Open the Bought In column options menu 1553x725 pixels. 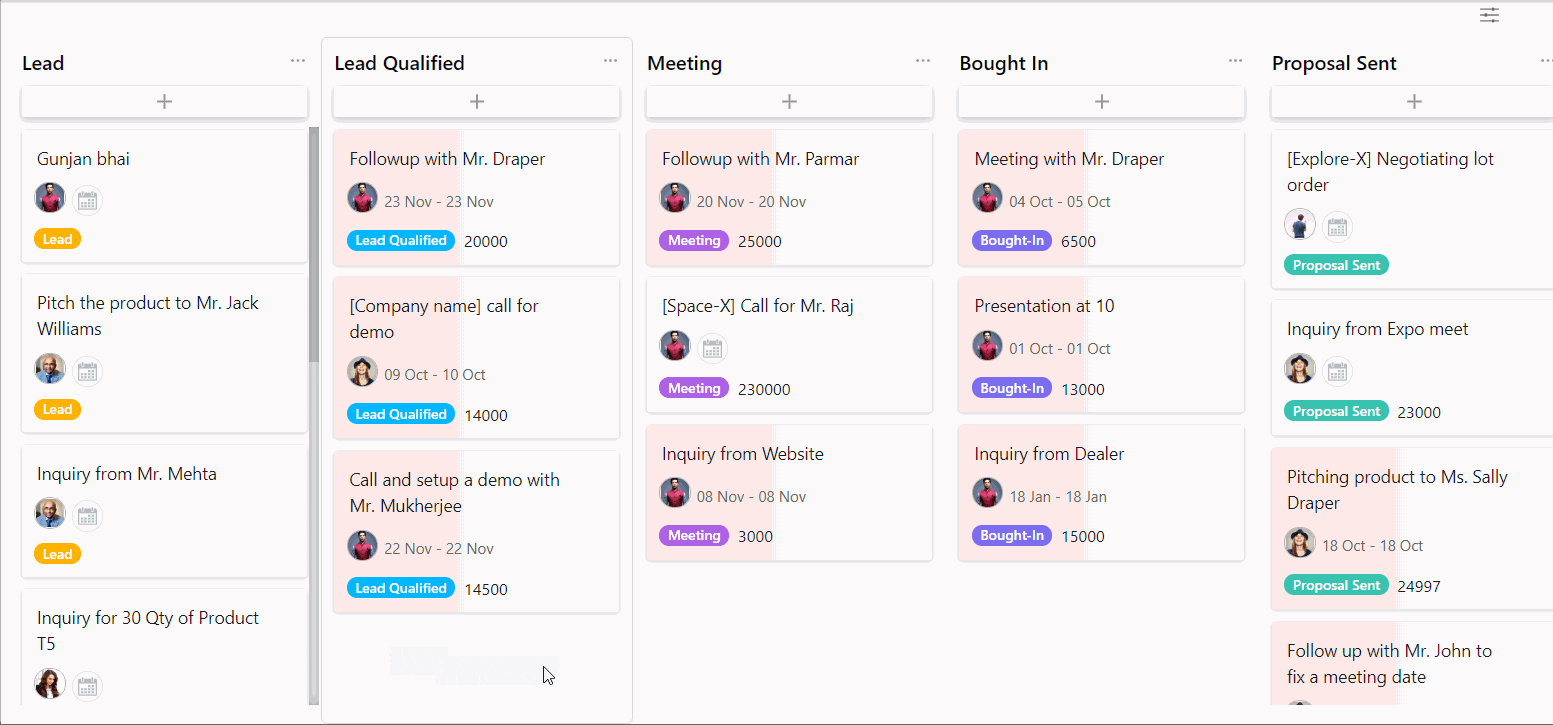coord(1234,60)
